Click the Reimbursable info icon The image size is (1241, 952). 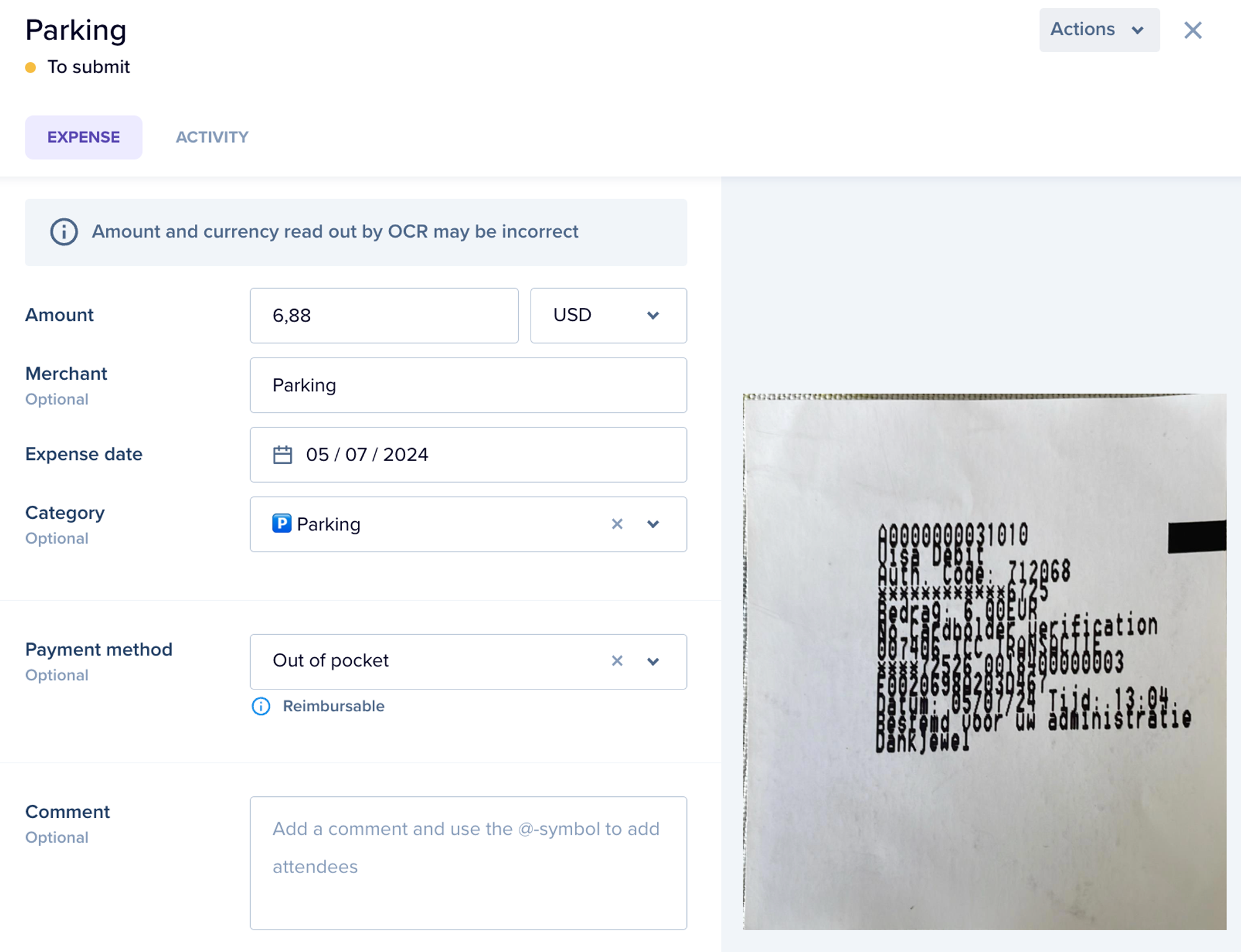click(261, 706)
